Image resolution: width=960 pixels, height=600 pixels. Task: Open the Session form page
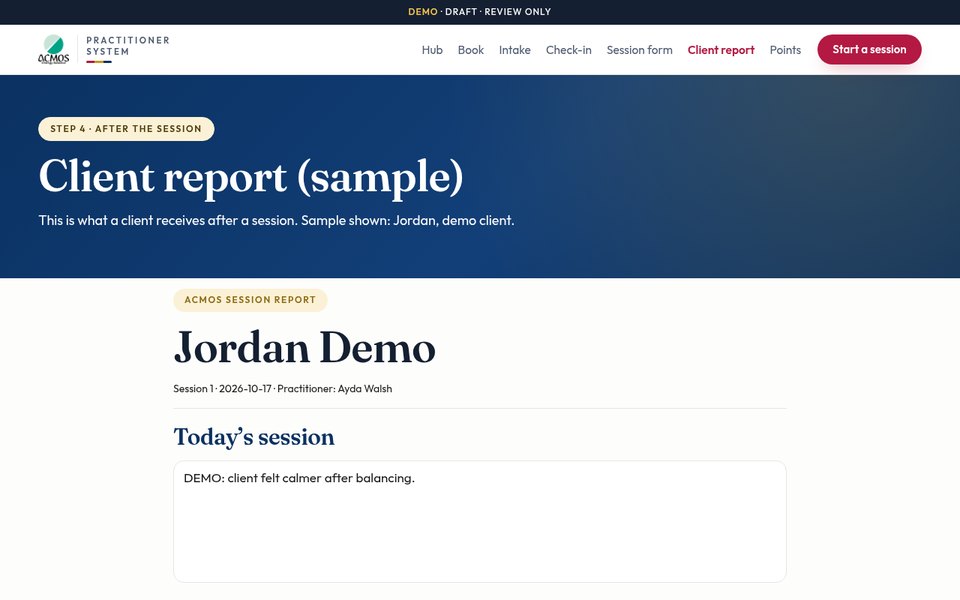point(639,50)
